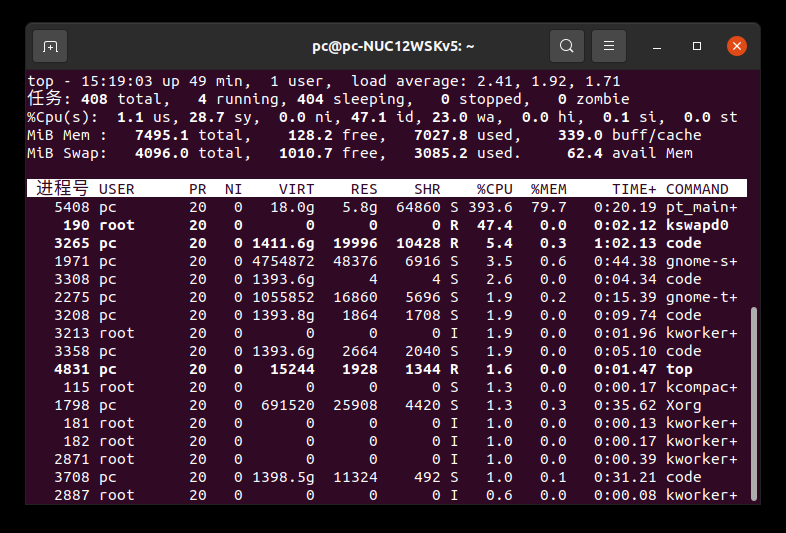The height and width of the screenshot is (533, 786).
Task: Click the 339.0 buff/cache value
Action: (x=580, y=135)
